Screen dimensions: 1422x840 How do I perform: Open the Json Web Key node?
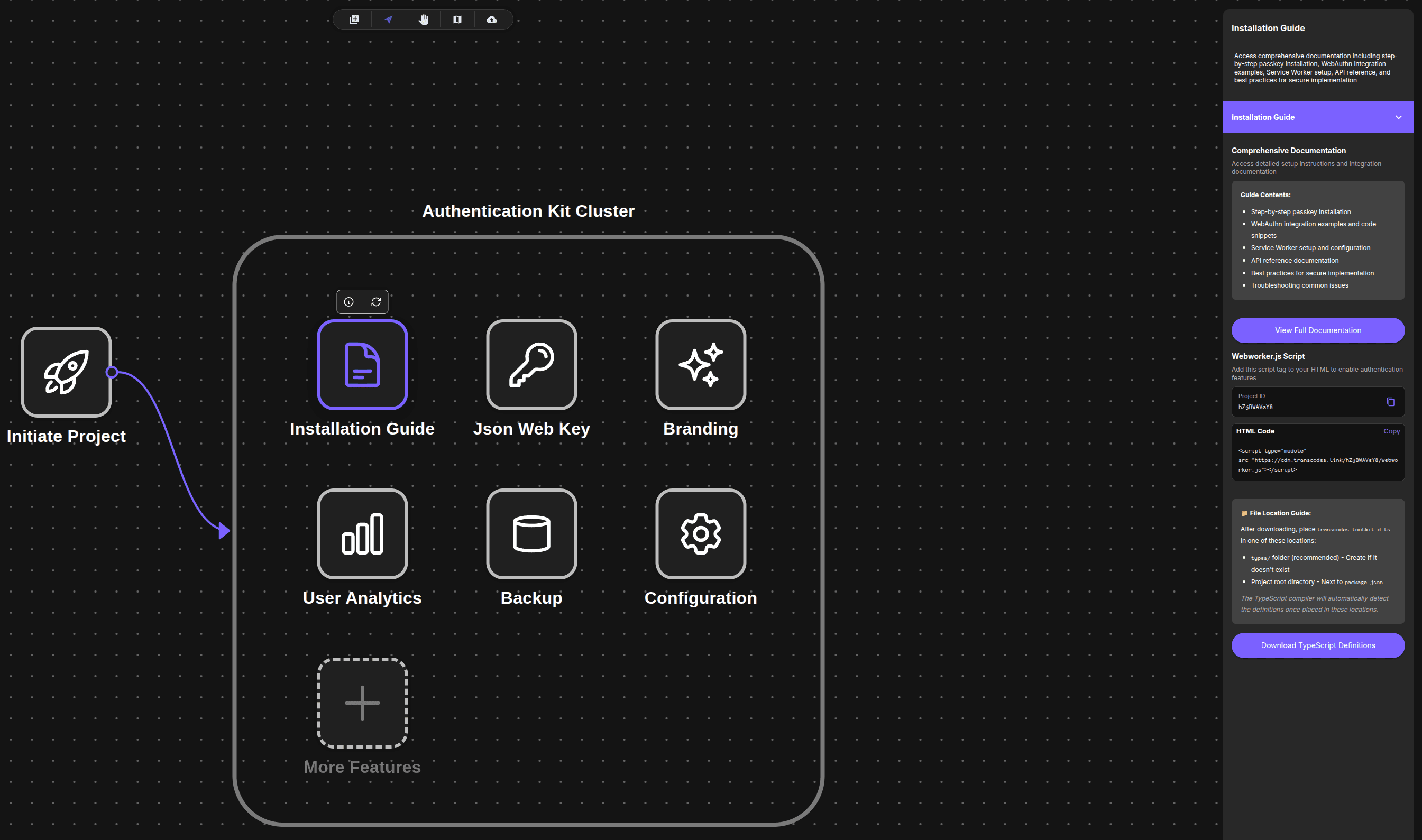click(x=531, y=365)
